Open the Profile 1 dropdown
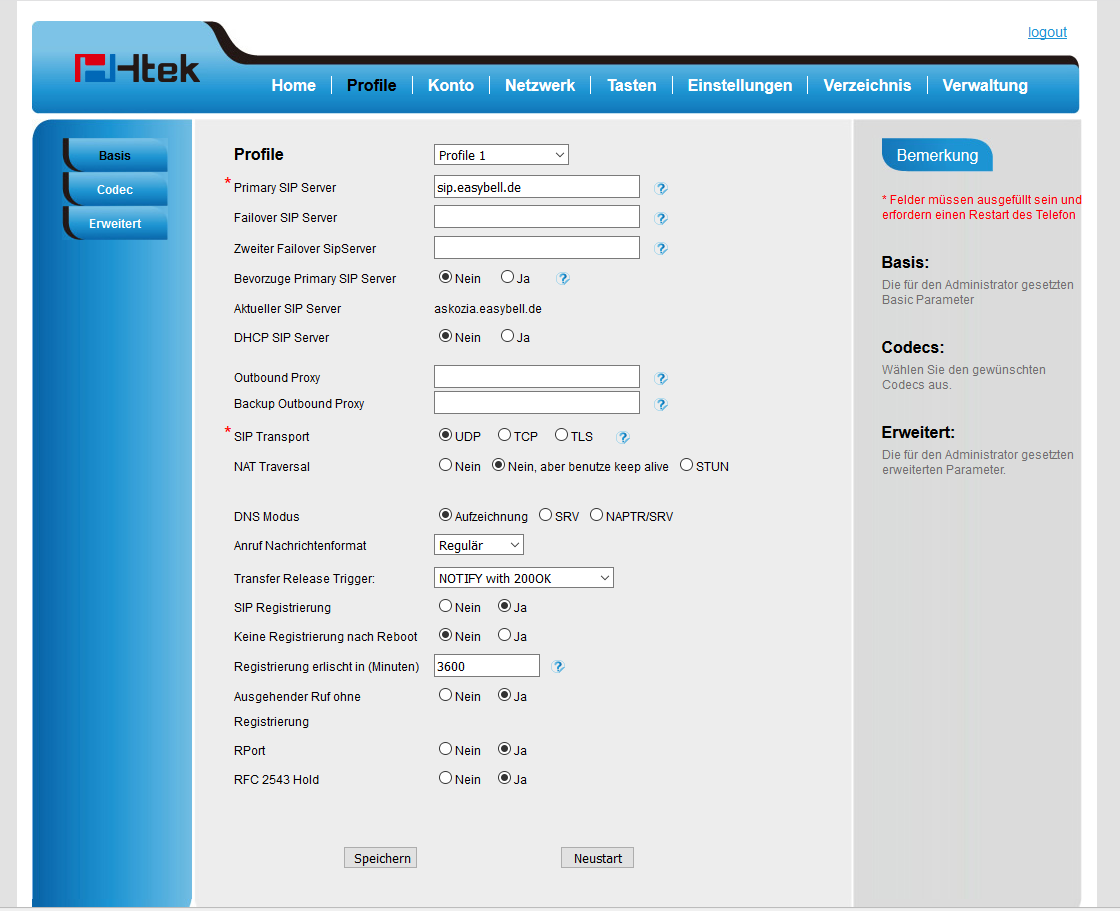 coord(501,155)
